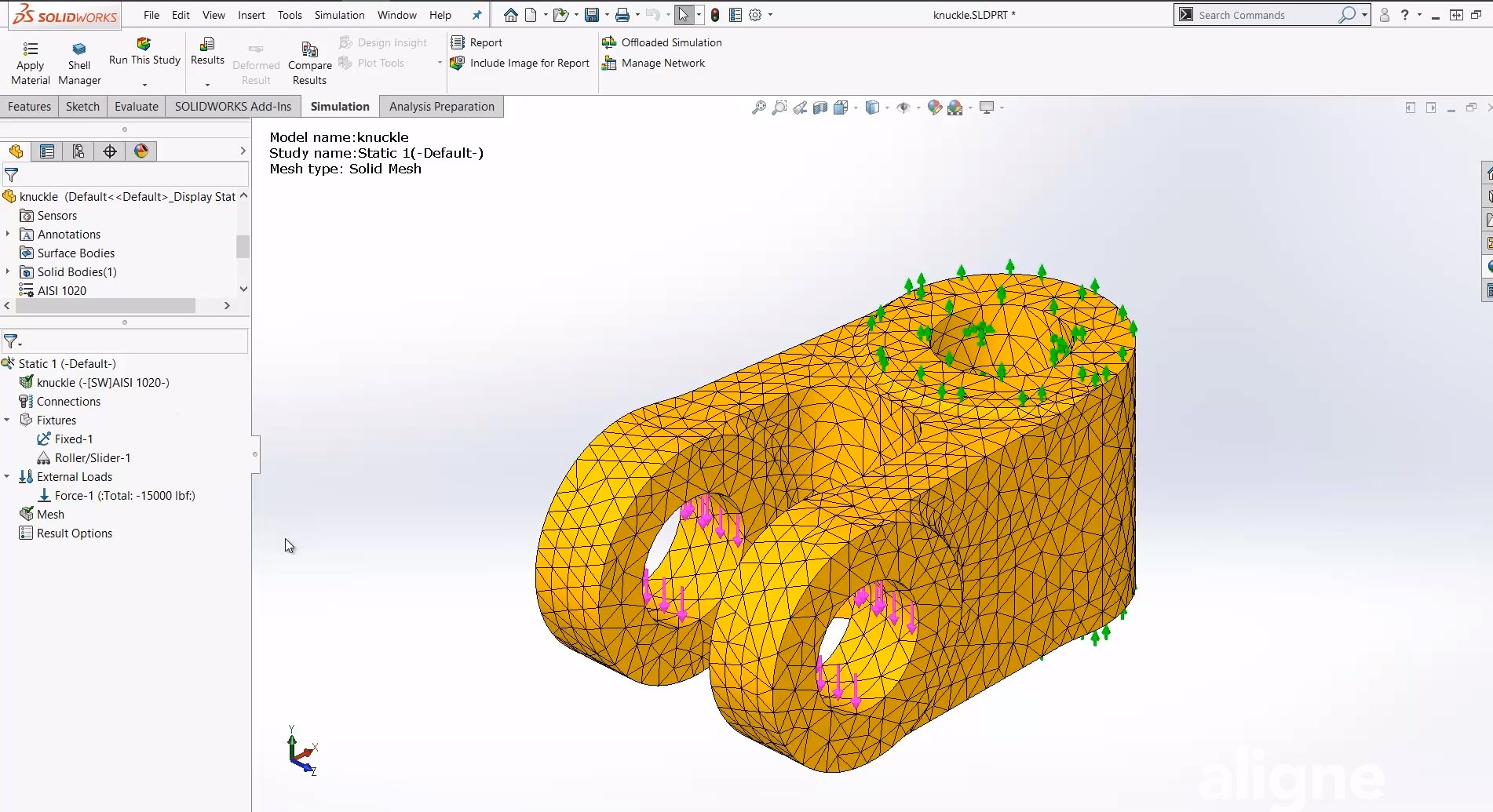The height and width of the screenshot is (812, 1493).
Task: Switch to the Analysis Preparation tab
Action: click(x=441, y=107)
